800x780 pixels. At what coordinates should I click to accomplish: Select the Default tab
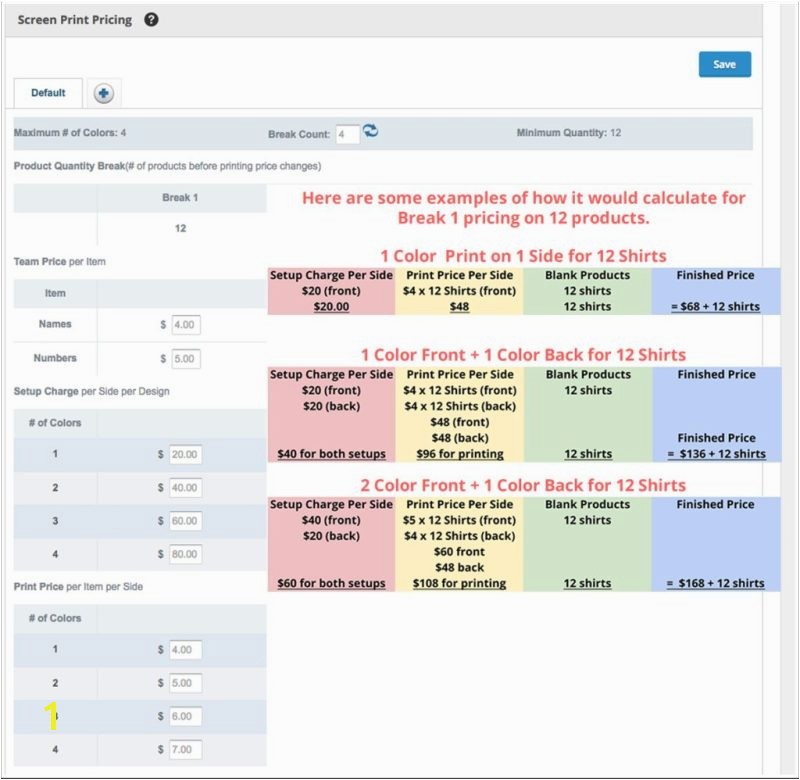coord(48,93)
